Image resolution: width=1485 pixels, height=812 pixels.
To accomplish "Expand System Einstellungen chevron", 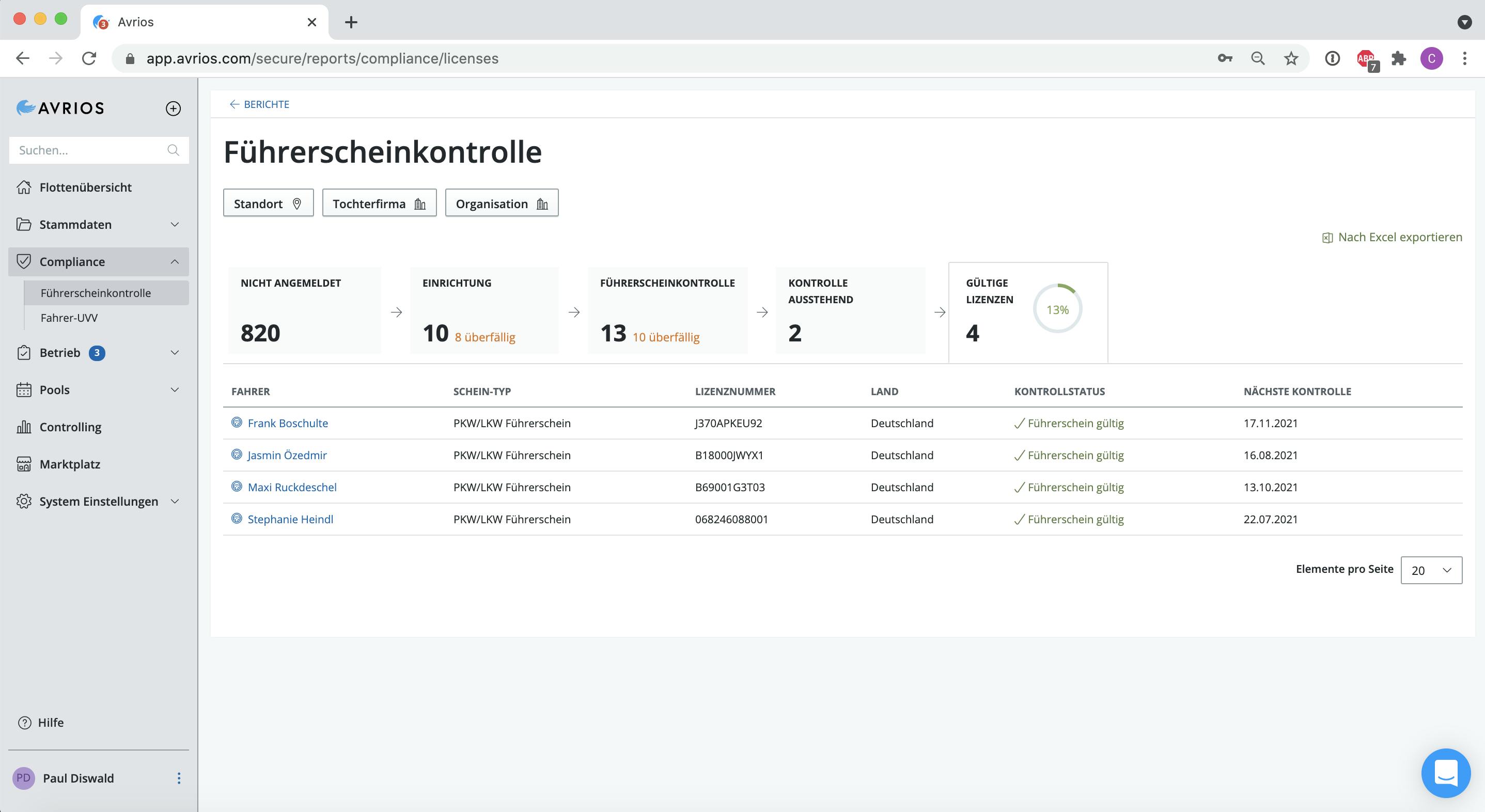I will [x=175, y=502].
